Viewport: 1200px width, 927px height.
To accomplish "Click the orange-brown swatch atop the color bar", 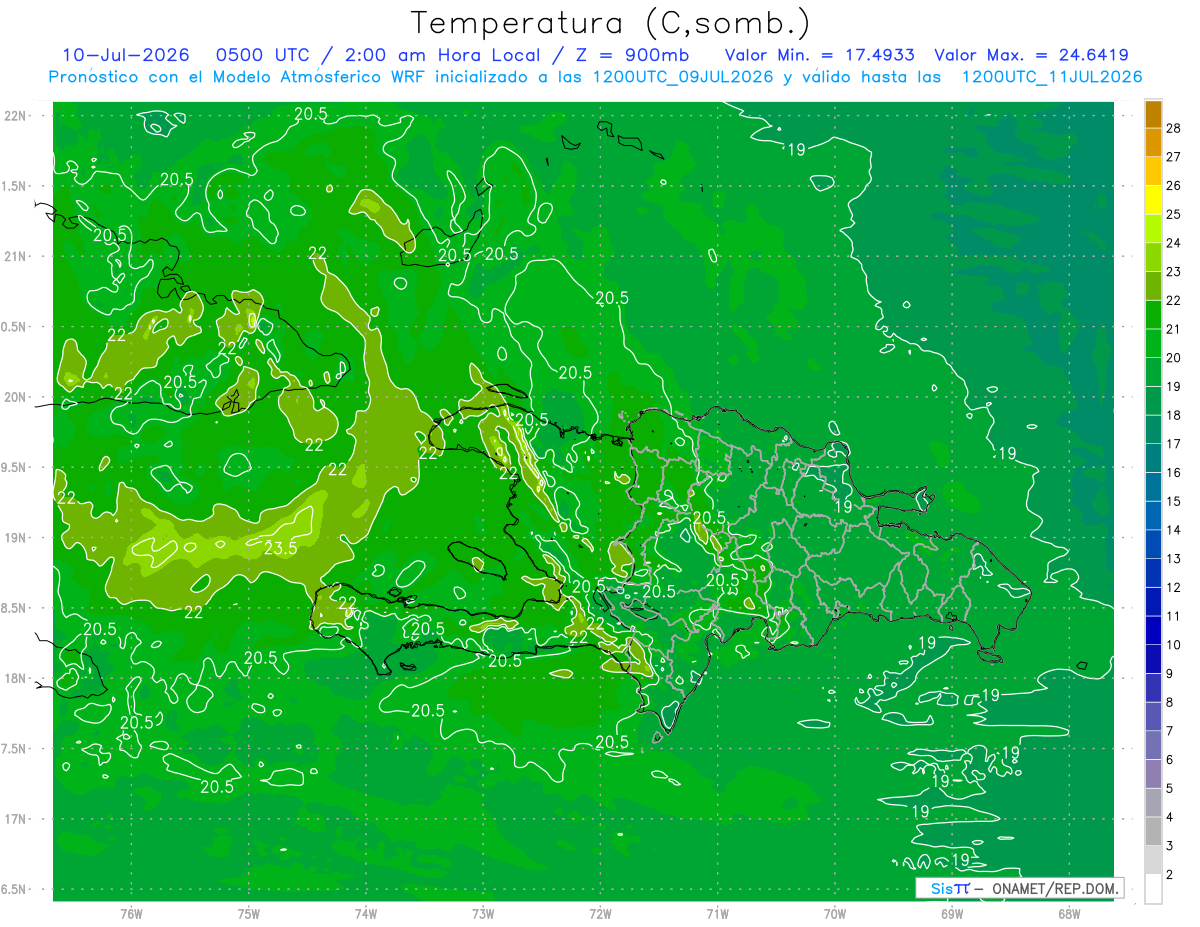I will pos(1153,114).
